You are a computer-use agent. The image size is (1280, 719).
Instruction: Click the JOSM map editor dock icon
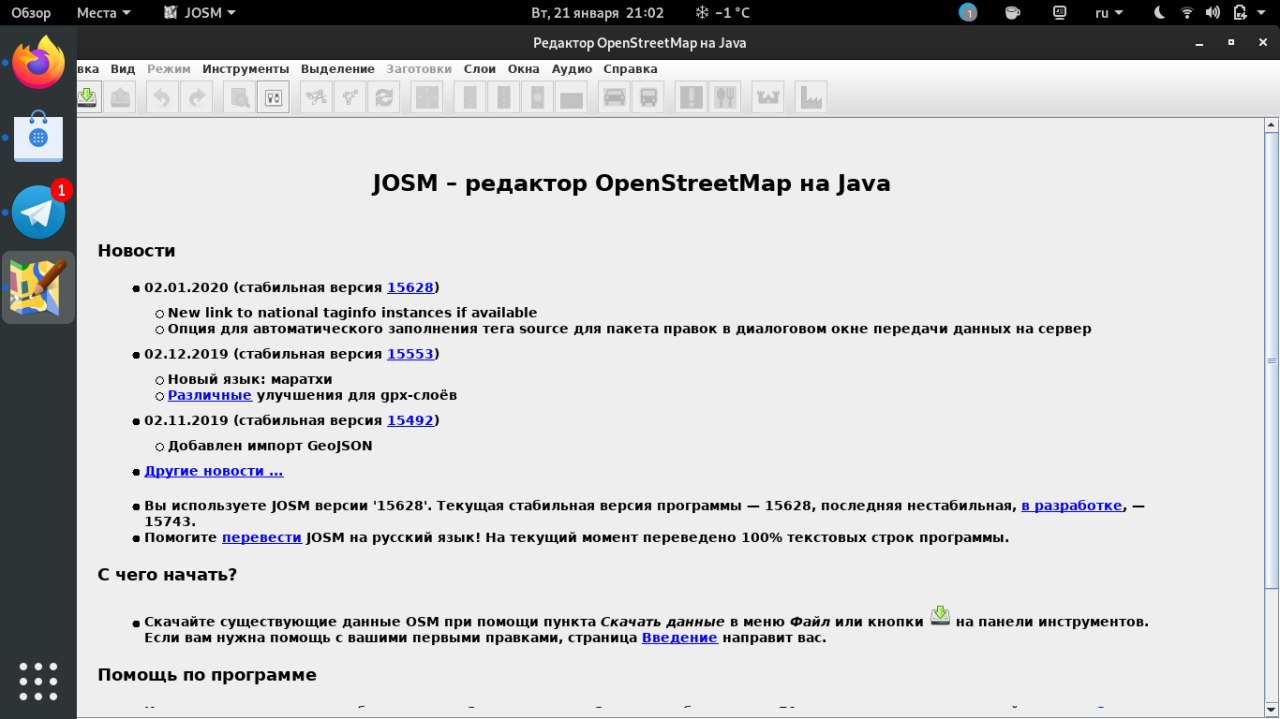(38, 287)
